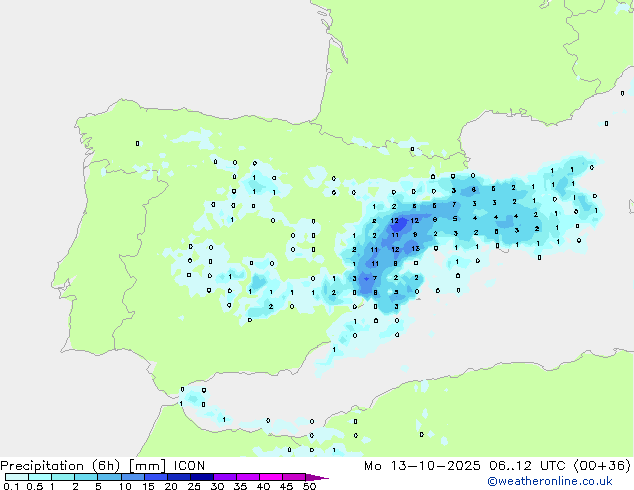Click the 'Precipitation (6h) [mm] ICON' title
The width and height of the screenshot is (634, 490).
point(103,466)
